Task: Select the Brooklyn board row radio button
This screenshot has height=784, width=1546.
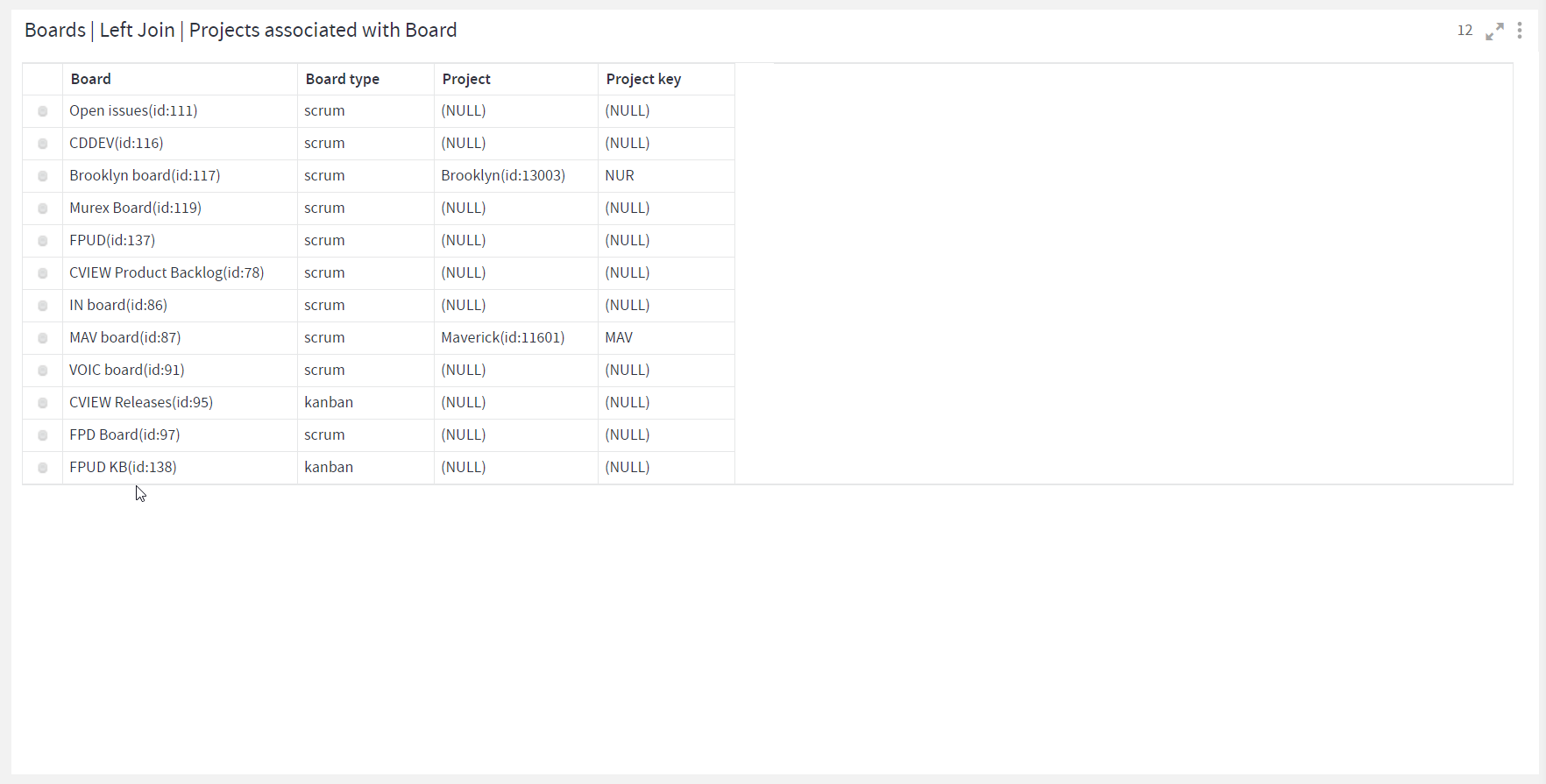Action: 42,176
